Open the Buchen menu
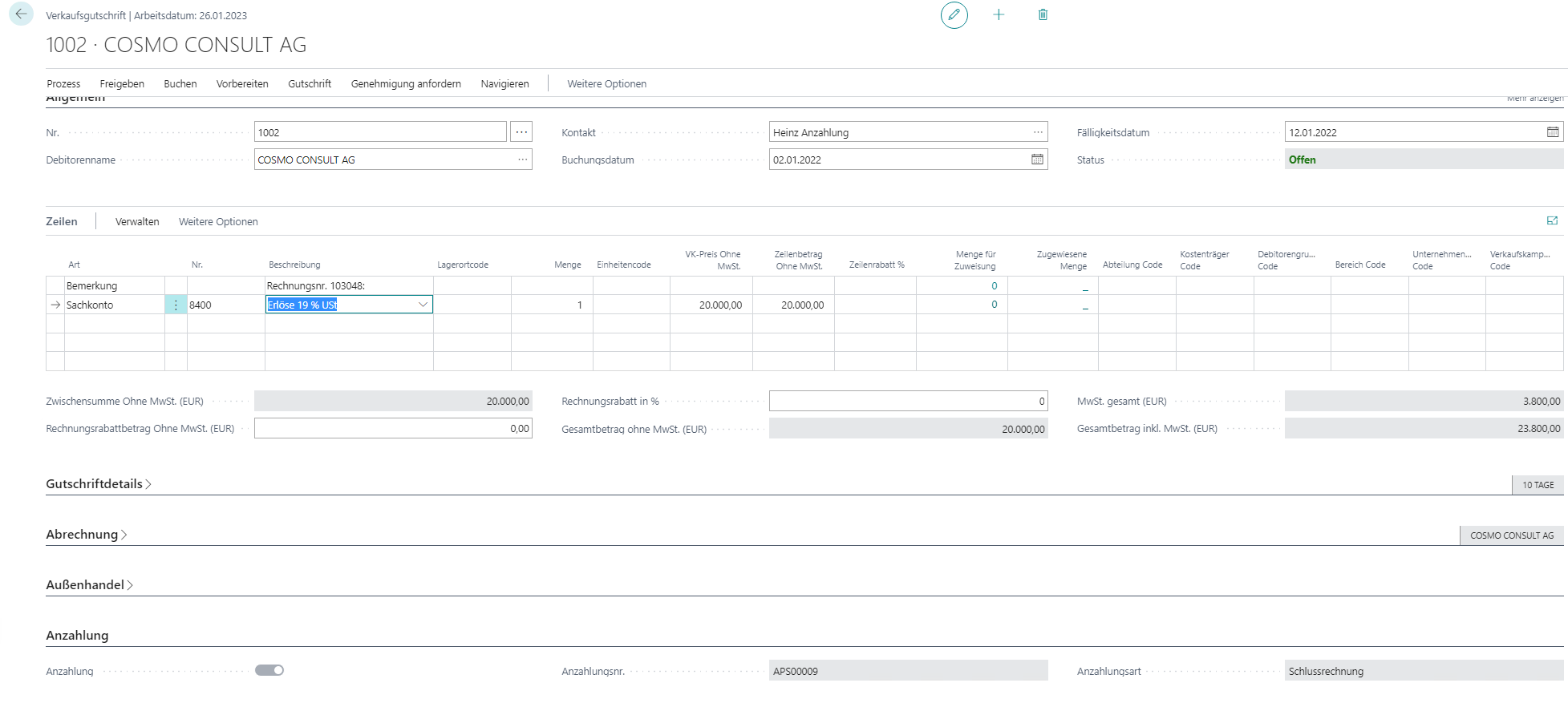The width and height of the screenshot is (1568, 703). [x=180, y=84]
